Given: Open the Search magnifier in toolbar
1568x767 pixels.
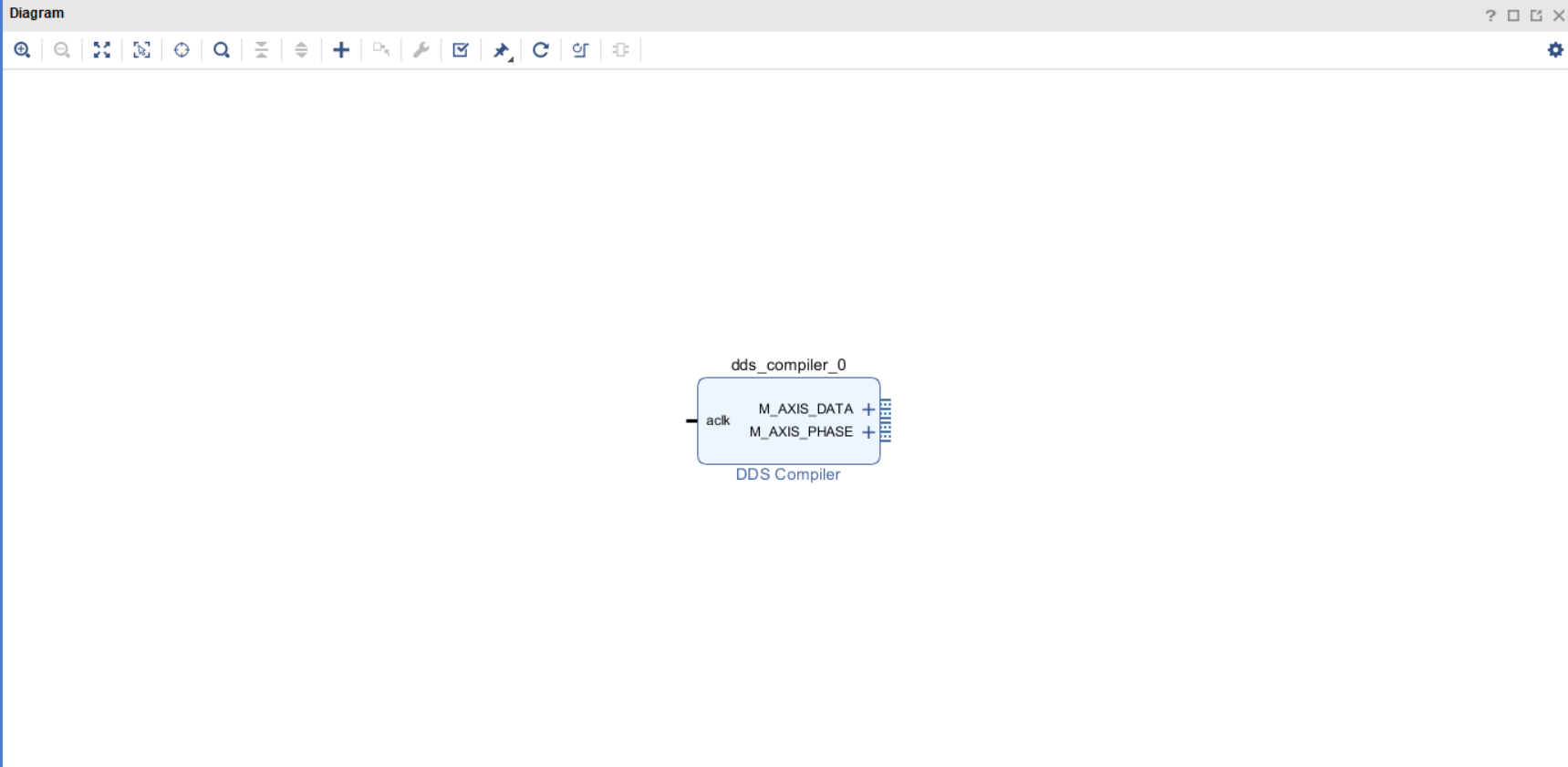Looking at the screenshot, I should pos(222,50).
